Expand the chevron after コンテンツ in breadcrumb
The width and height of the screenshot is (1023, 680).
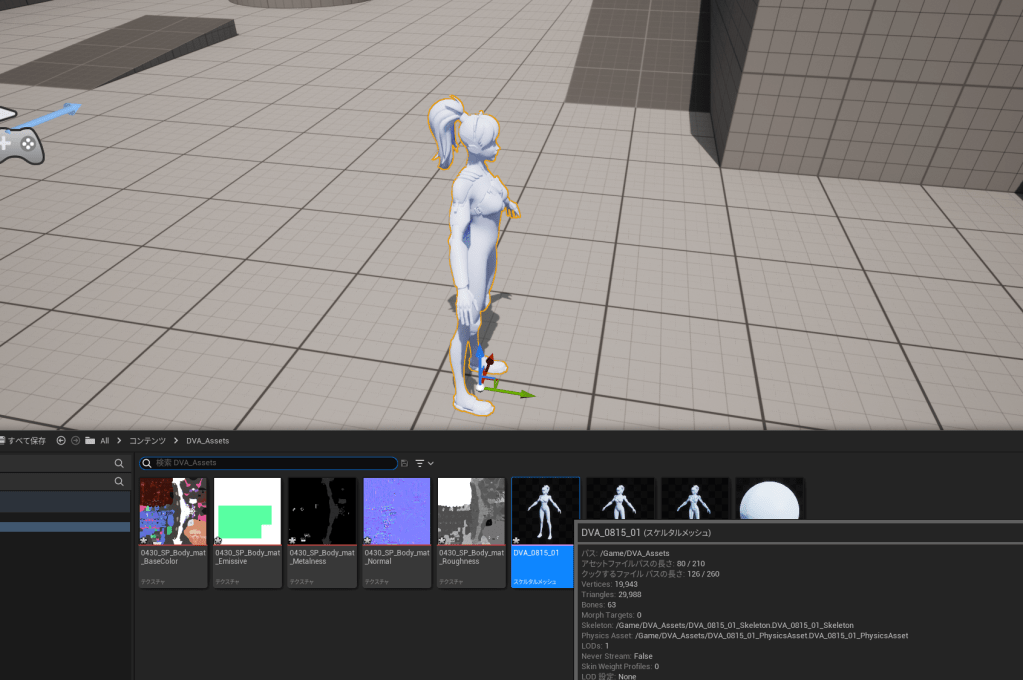pyautogui.click(x=176, y=440)
